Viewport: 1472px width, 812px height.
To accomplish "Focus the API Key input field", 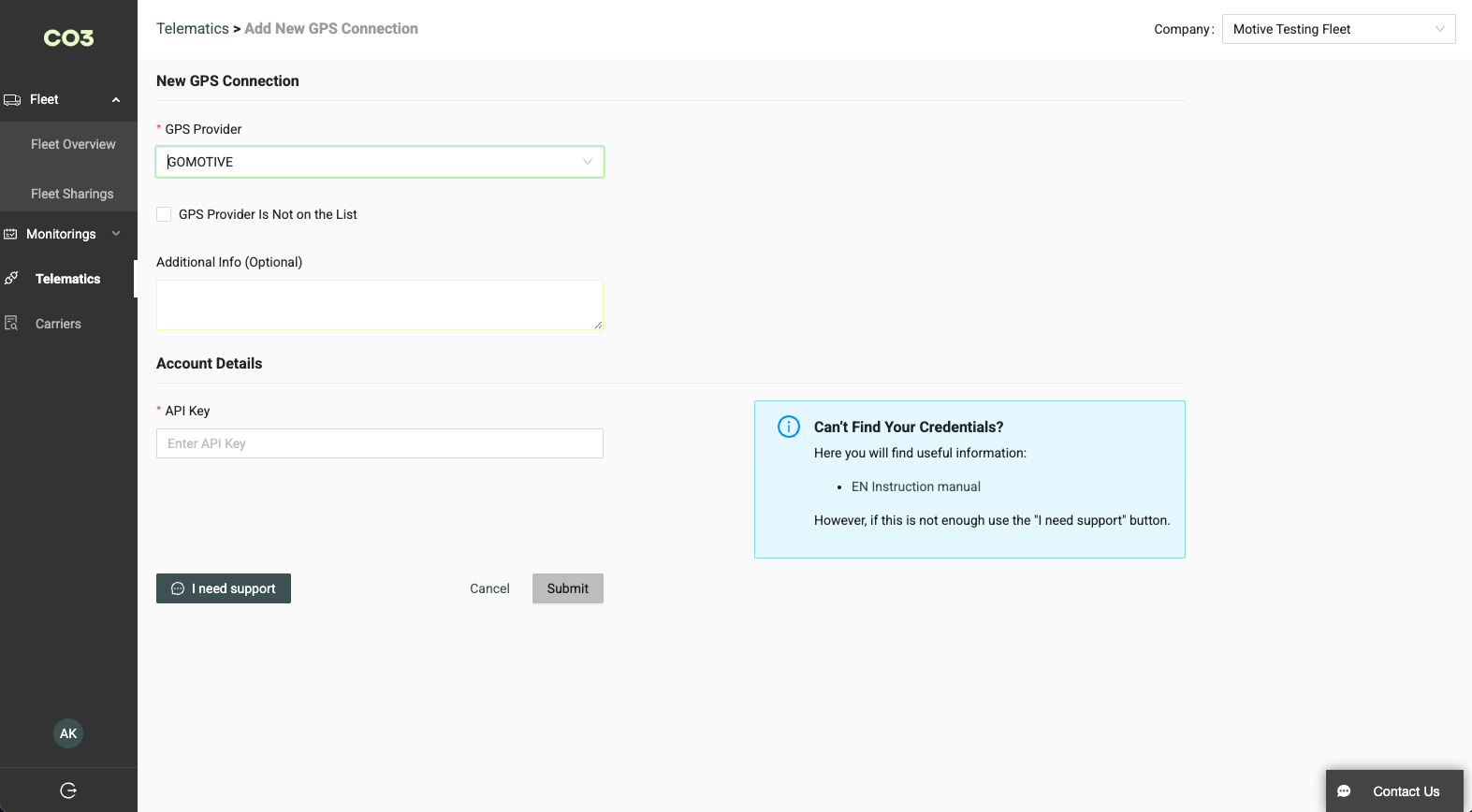I will [379, 443].
